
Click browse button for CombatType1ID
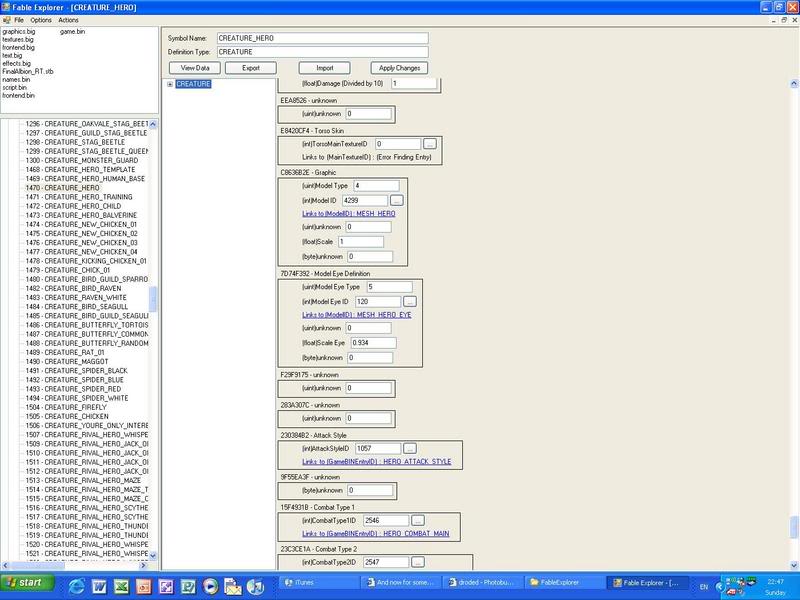click(x=417, y=521)
